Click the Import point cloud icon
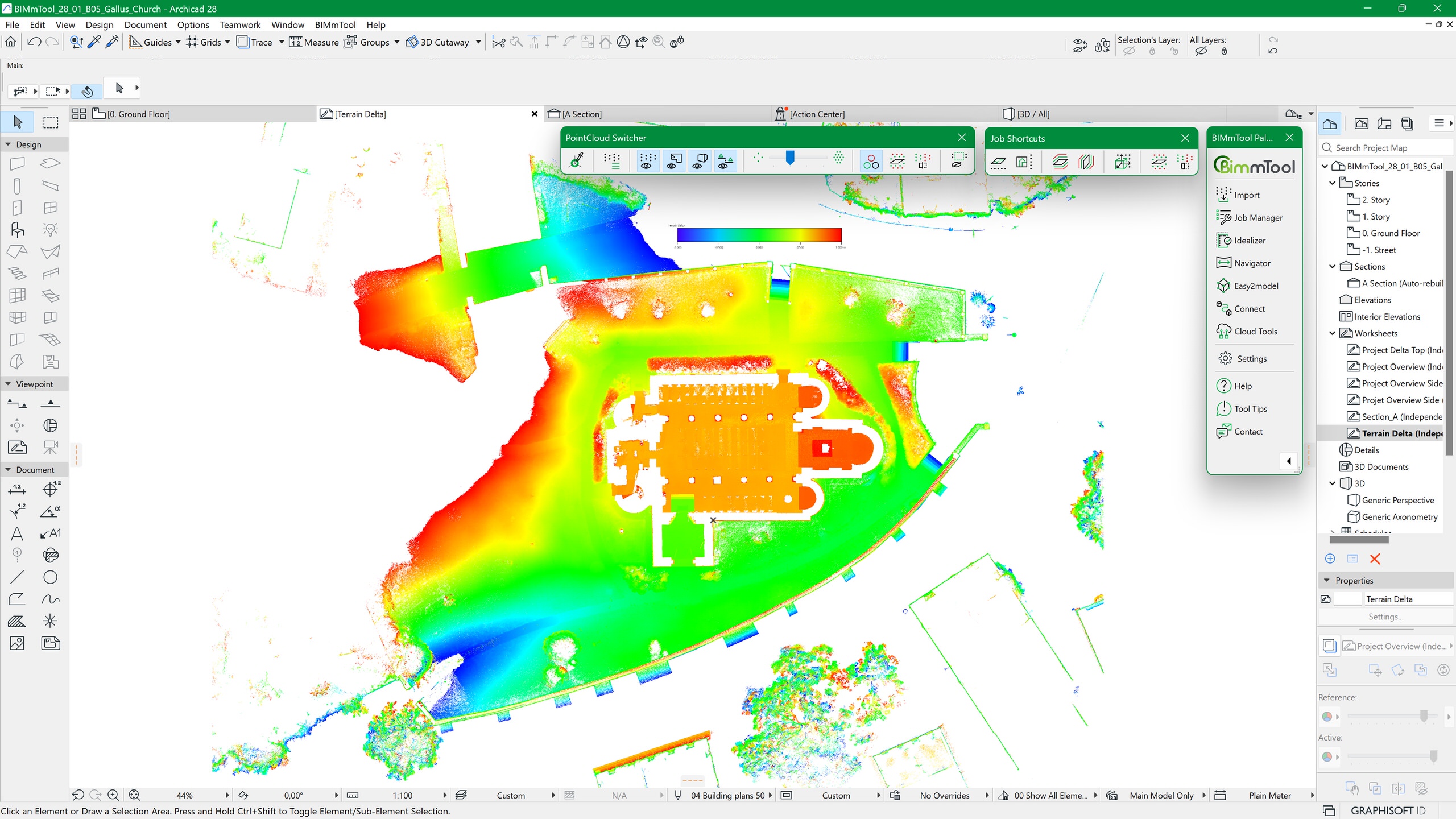The width and height of the screenshot is (1456, 819). click(x=1223, y=195)
